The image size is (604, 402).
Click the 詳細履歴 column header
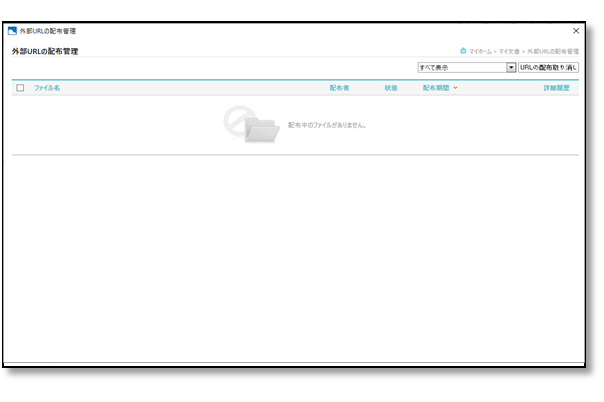click(556, 88)
